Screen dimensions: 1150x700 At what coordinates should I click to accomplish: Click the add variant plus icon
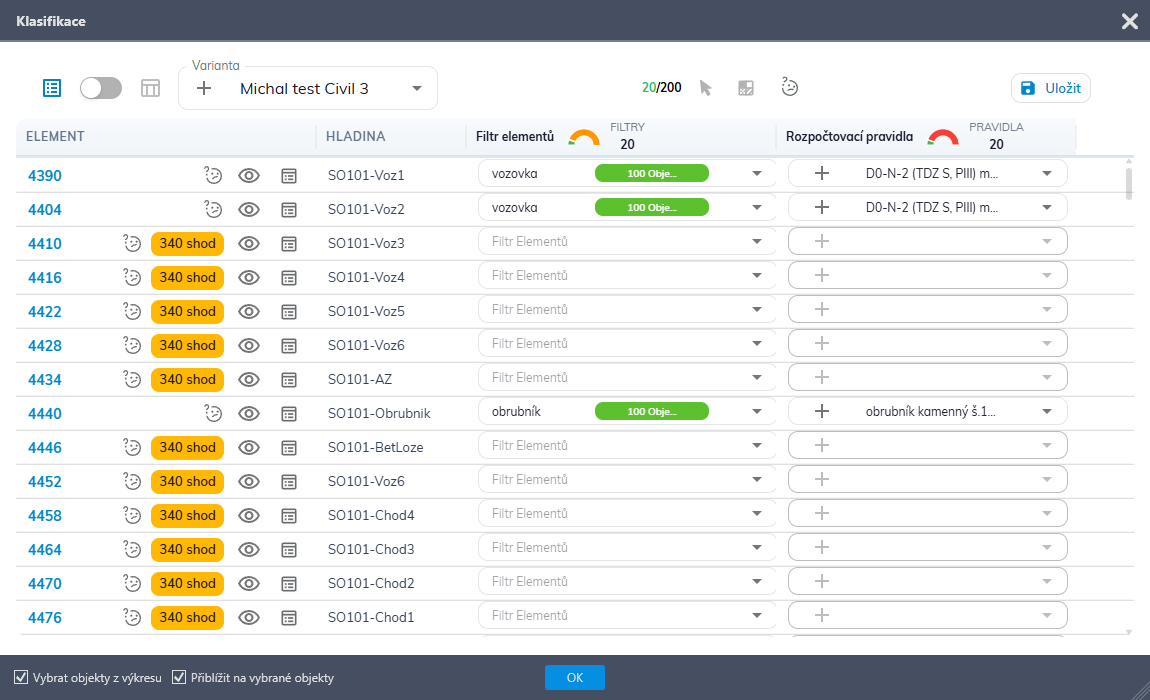click(x=204, y=88)
